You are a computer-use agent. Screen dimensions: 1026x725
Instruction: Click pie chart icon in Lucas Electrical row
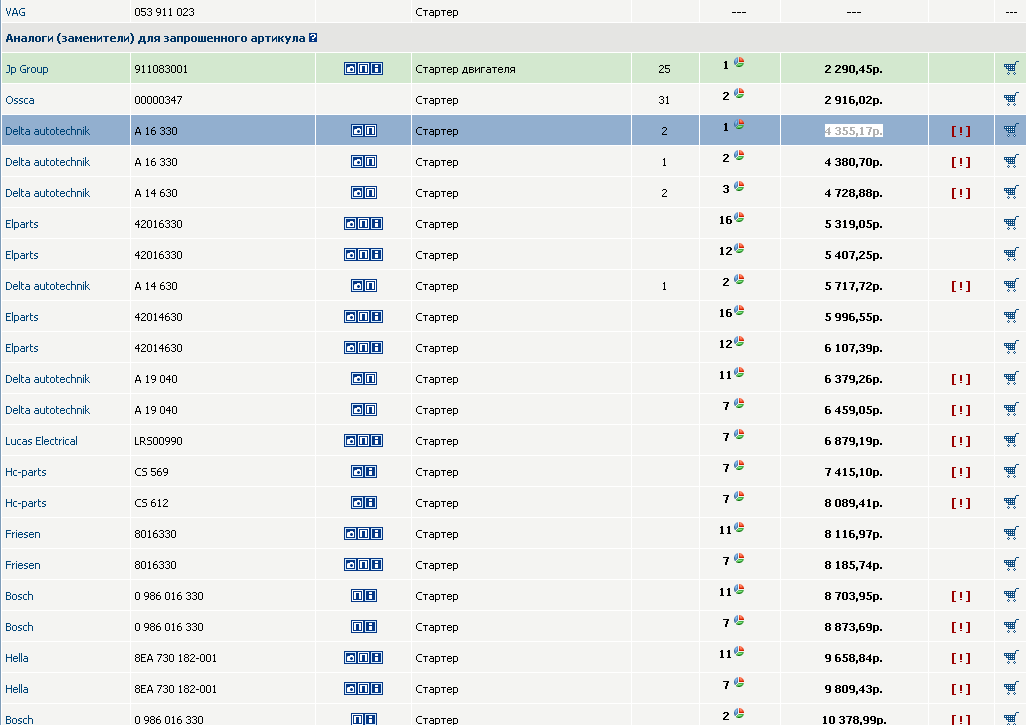(x=739, y=435)
